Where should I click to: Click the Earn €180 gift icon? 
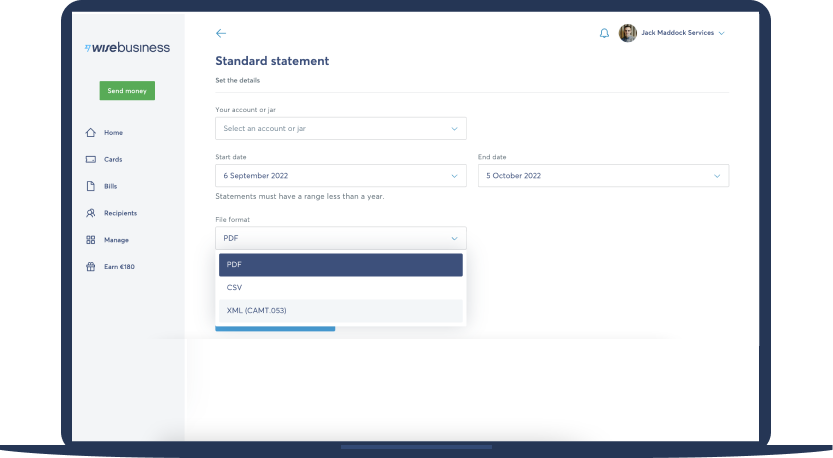pyautogui.click(x=91, y=267)
